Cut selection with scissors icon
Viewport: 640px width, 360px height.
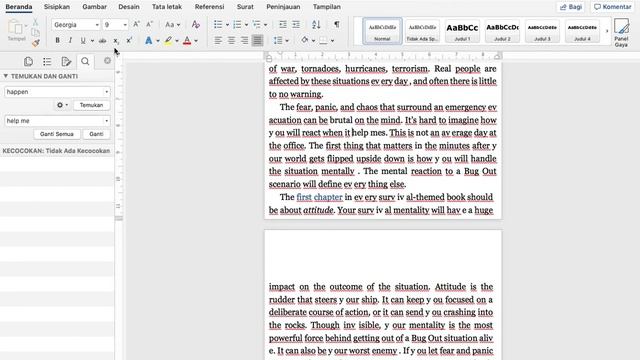[x=36, y=22]
